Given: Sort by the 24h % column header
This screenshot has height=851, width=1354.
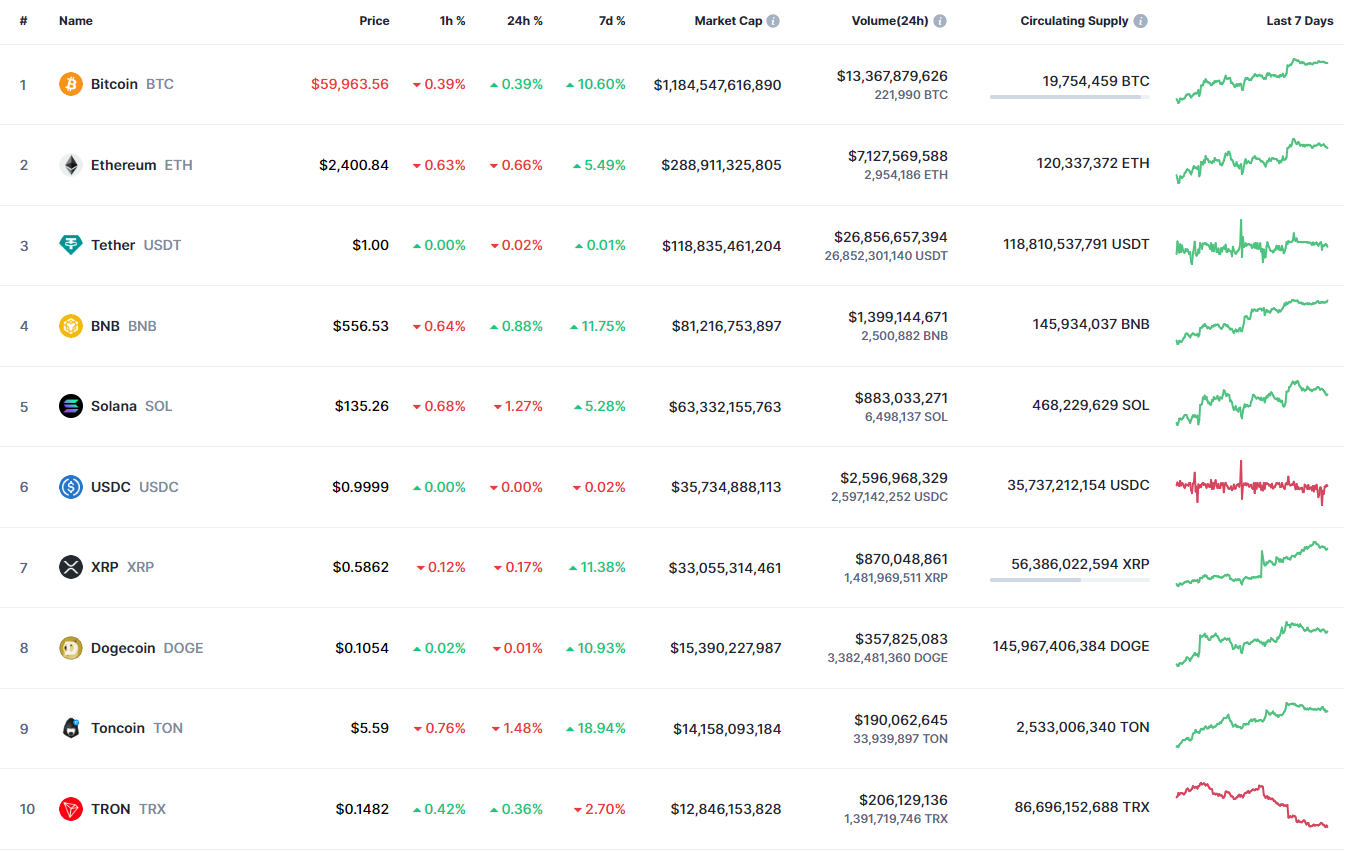Looking at the screenshot, I should pos(524,21).
